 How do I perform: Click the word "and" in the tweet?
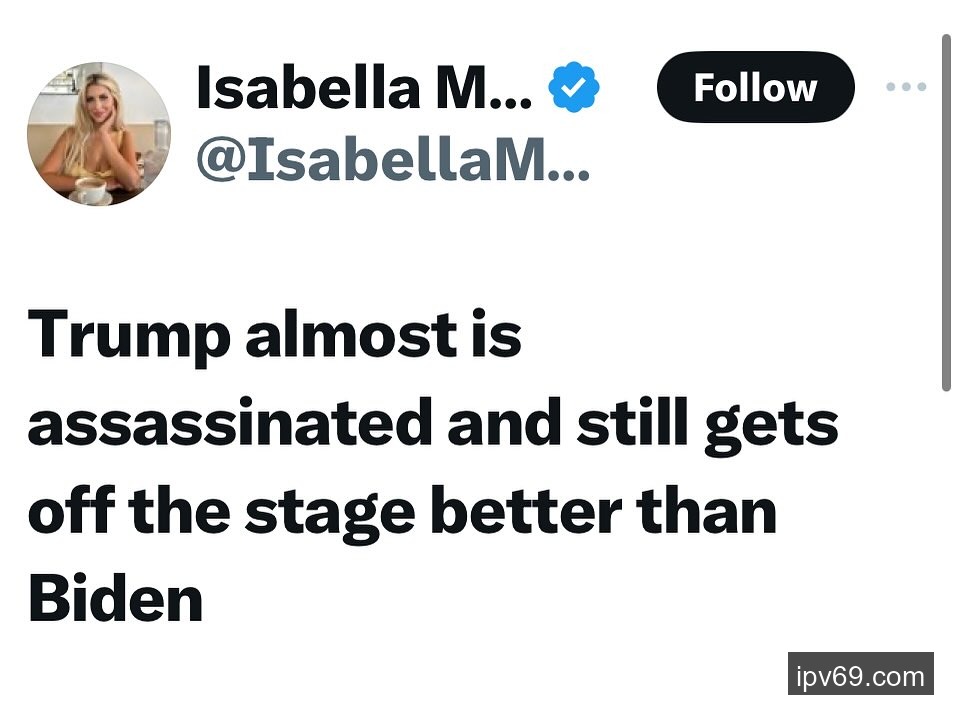[502, 425]
